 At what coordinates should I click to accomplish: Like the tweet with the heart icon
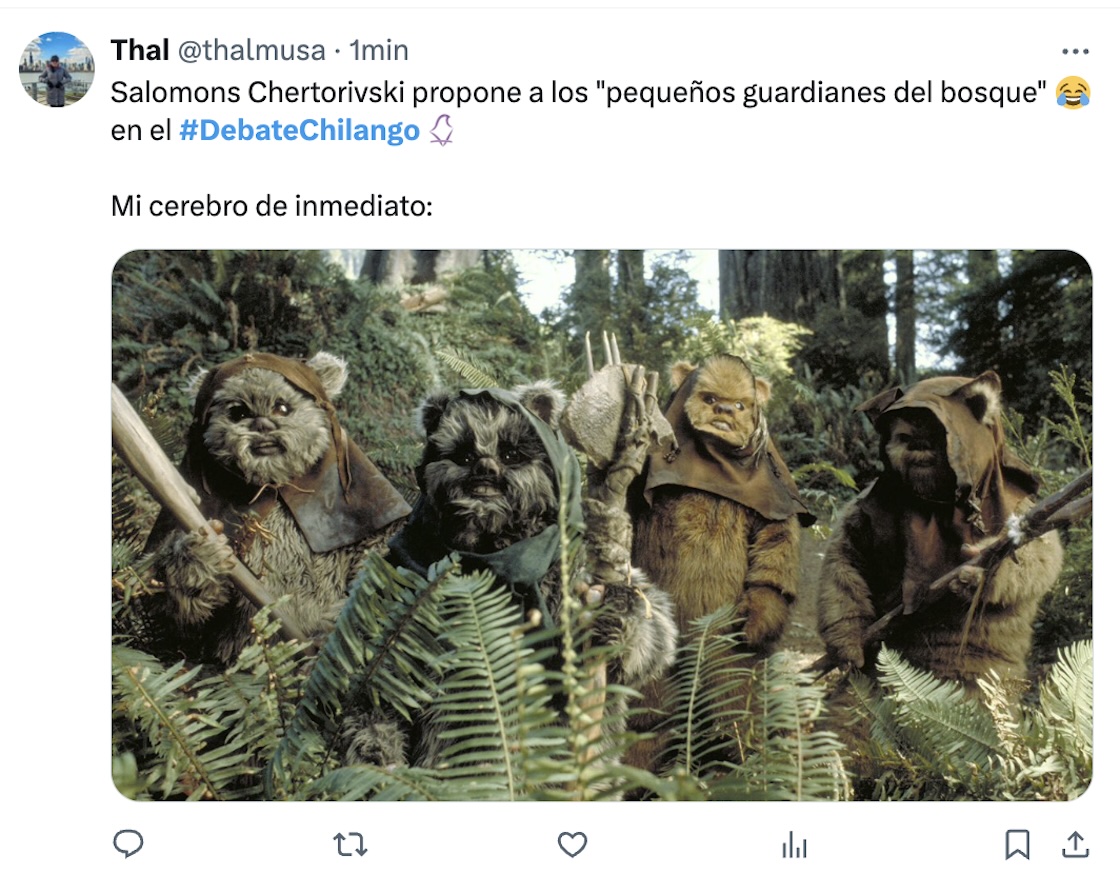pyautogui.click(x=572, y=845)
